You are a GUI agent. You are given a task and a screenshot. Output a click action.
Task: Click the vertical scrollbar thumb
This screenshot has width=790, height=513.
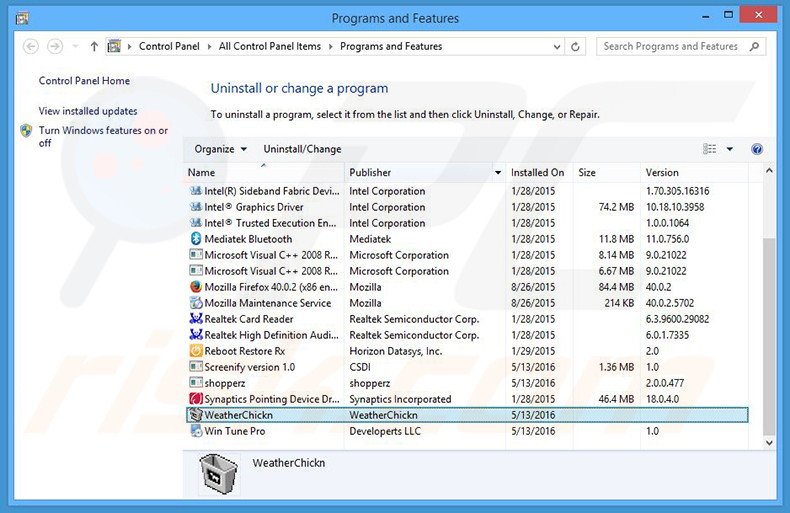[x=769, y=336]
